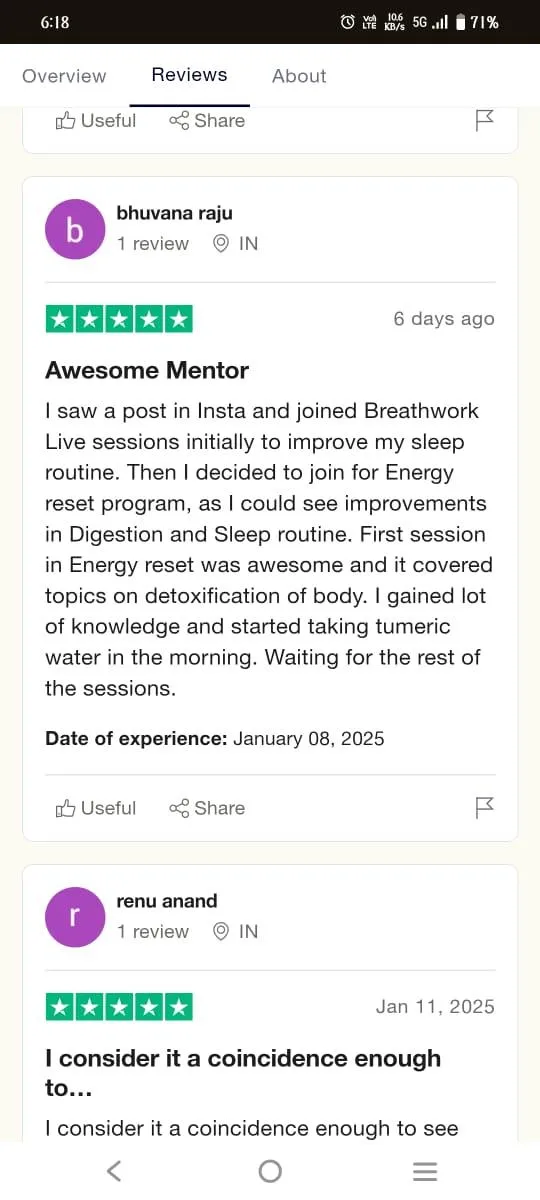
Task: Switch to the Overview tab
Action: (x=64, y=76)
